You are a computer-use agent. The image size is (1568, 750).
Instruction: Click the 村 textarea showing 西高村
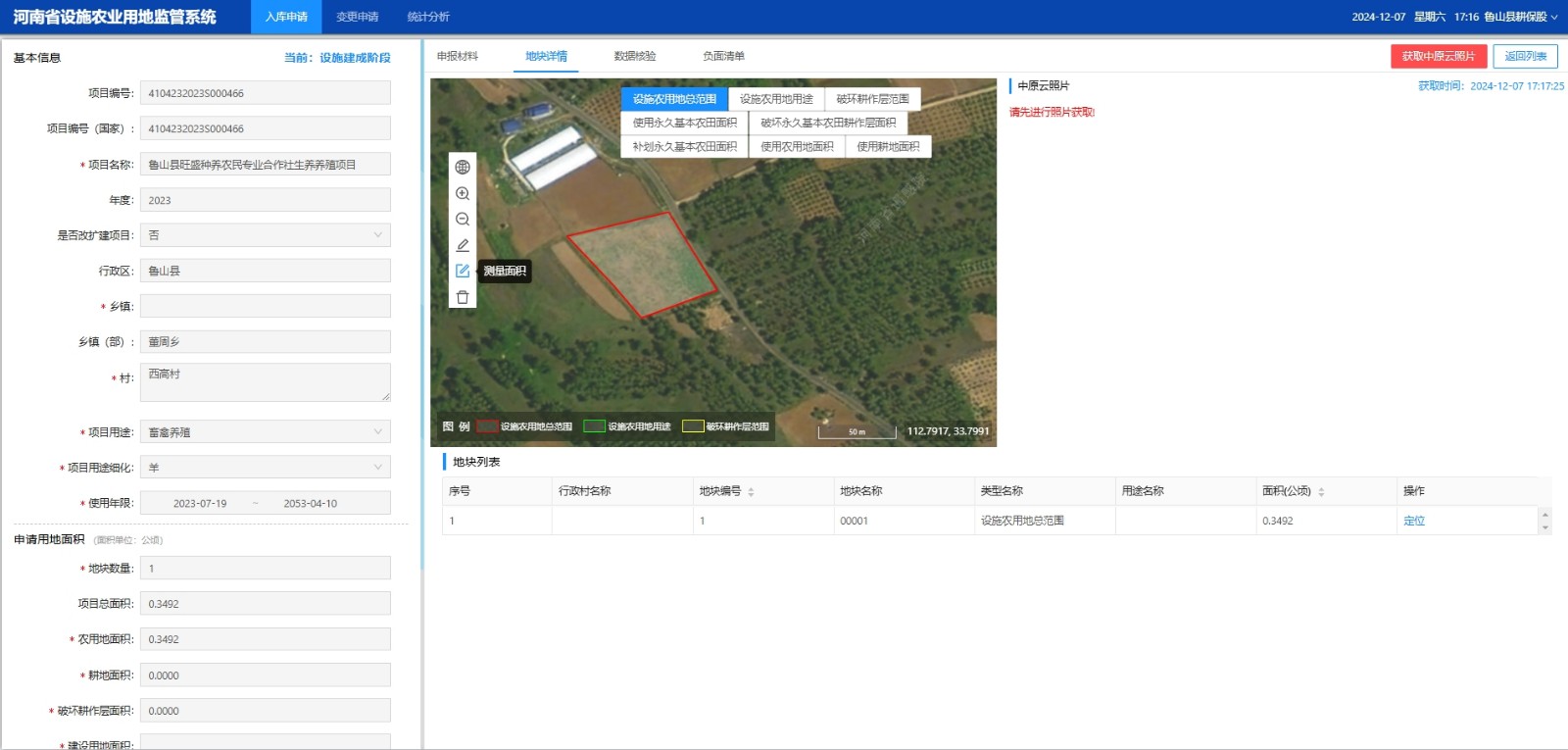(x=266, y=382)
